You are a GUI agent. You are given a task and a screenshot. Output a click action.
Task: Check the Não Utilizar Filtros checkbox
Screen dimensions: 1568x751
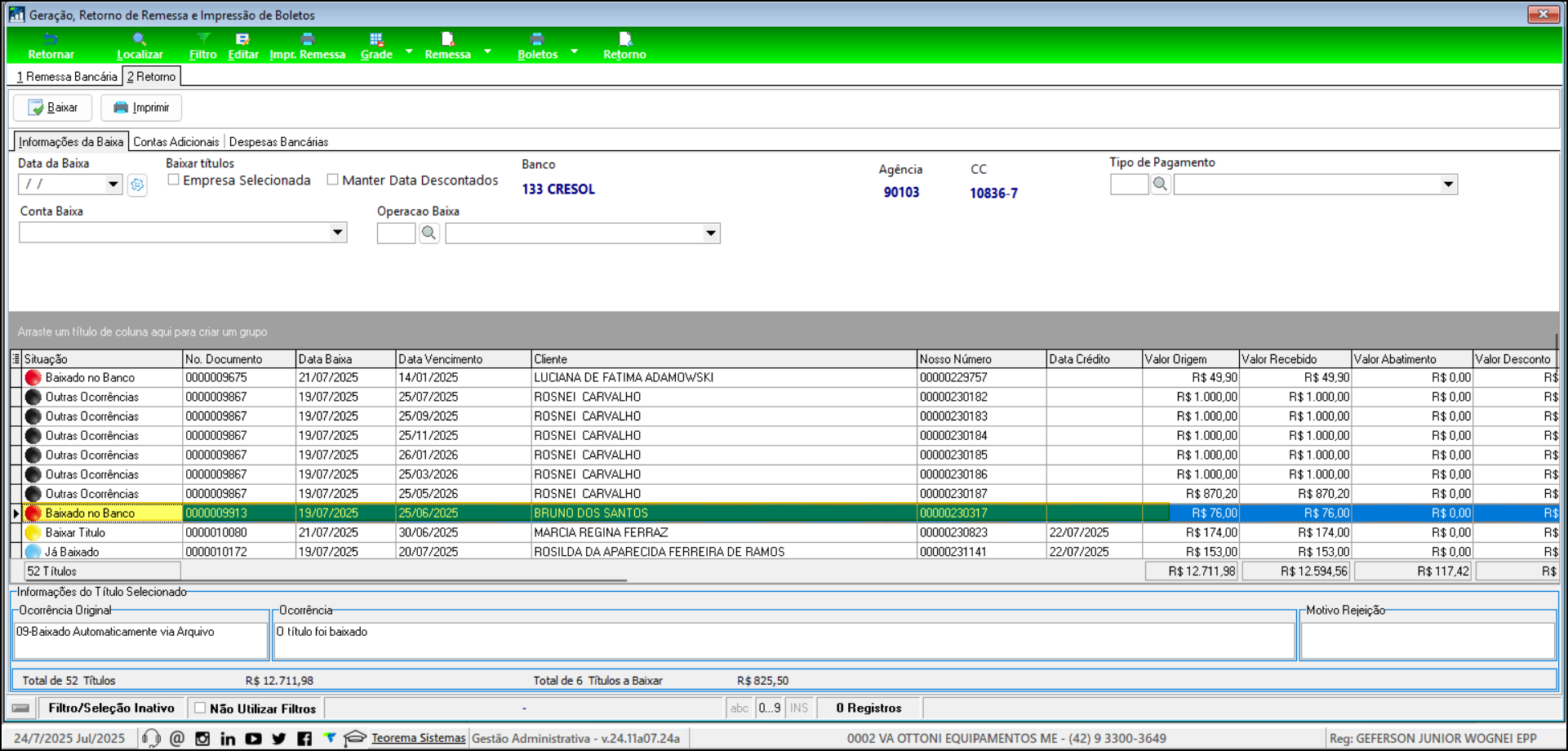click(x=200, y=708)
